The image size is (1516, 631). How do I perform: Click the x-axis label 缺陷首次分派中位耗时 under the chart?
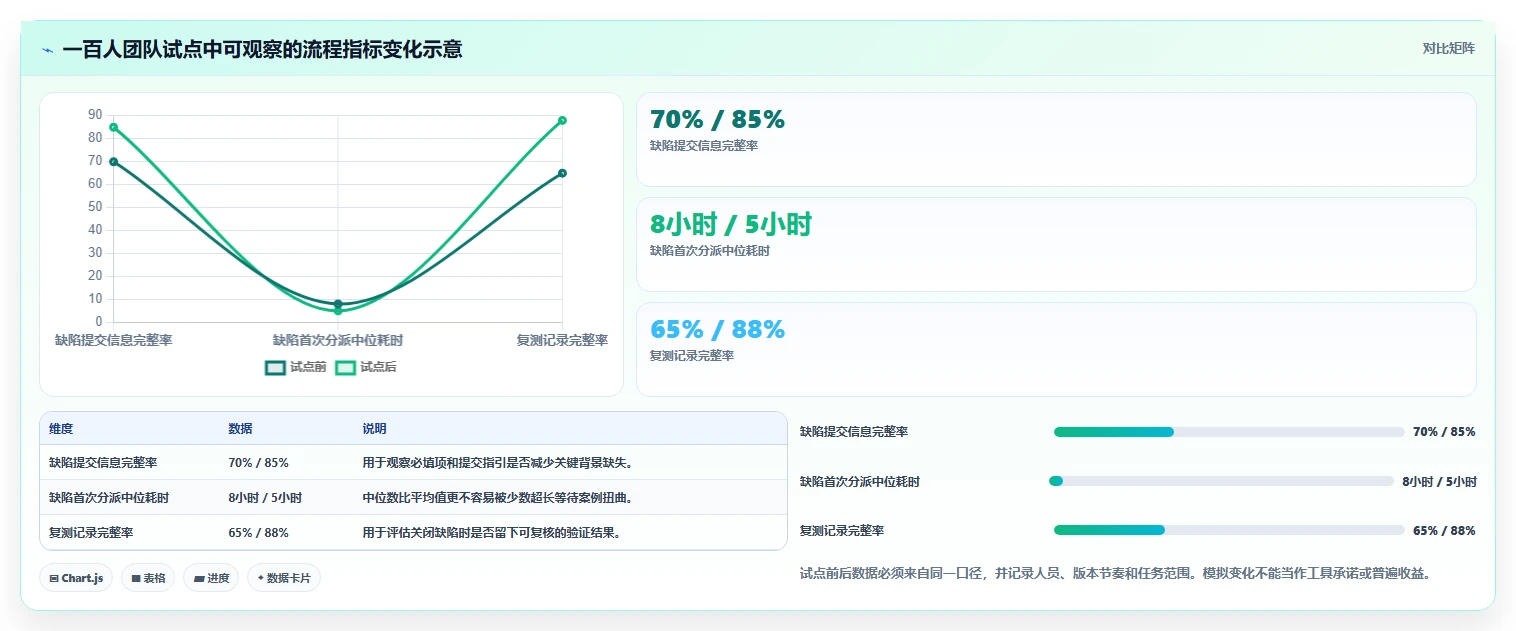(338, 340)
